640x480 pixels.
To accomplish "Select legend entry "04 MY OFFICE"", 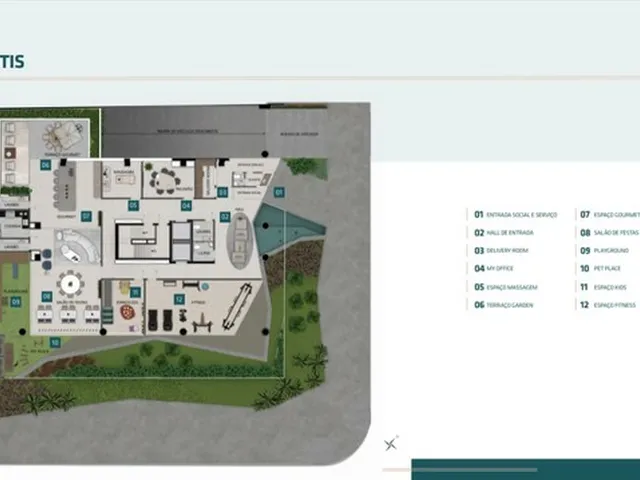I will pyautogui.click(x=493, y=269).
